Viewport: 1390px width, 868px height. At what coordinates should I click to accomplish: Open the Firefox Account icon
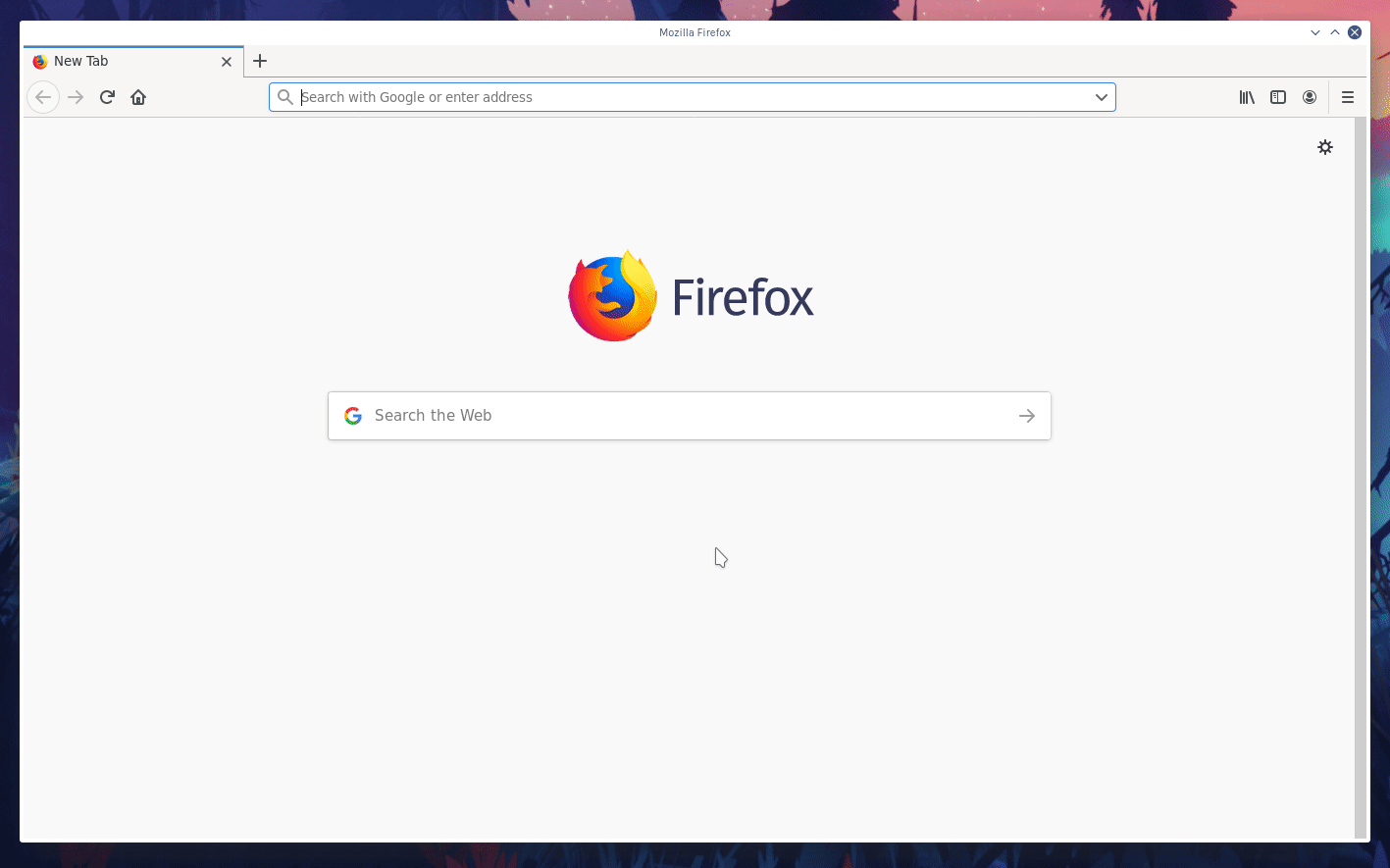(x=1310, y=97)
